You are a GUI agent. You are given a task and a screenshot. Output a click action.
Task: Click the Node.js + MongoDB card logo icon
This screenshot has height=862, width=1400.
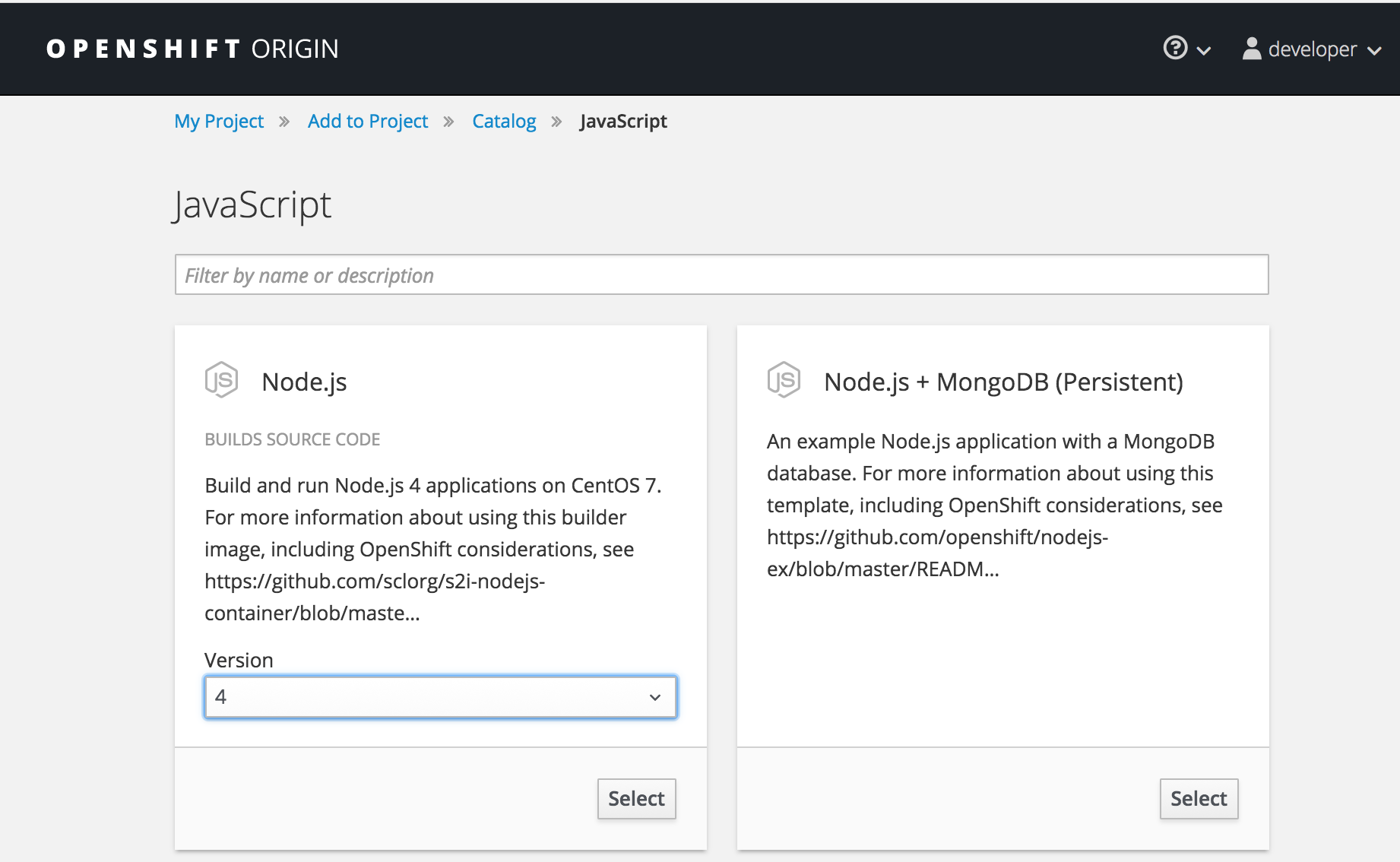click(x=784, y=379)
